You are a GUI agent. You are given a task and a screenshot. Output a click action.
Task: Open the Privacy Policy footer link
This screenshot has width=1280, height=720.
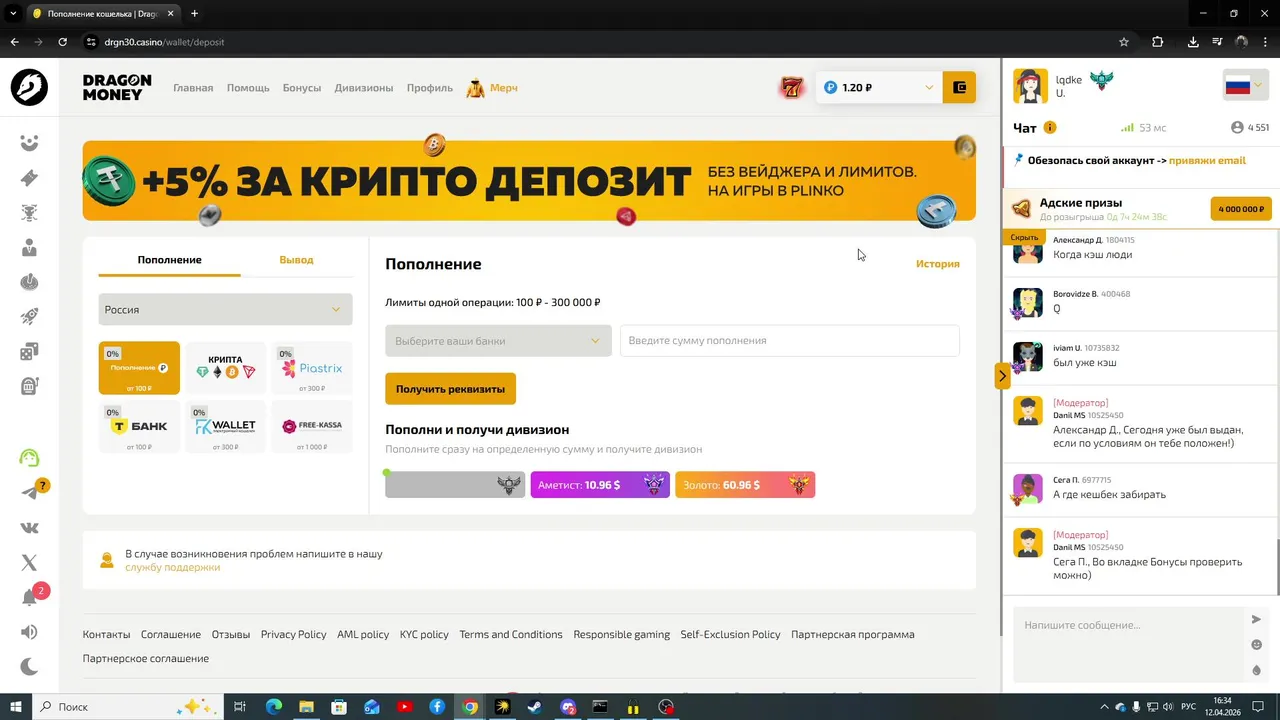pyautogui.click(x=293, y=634)
